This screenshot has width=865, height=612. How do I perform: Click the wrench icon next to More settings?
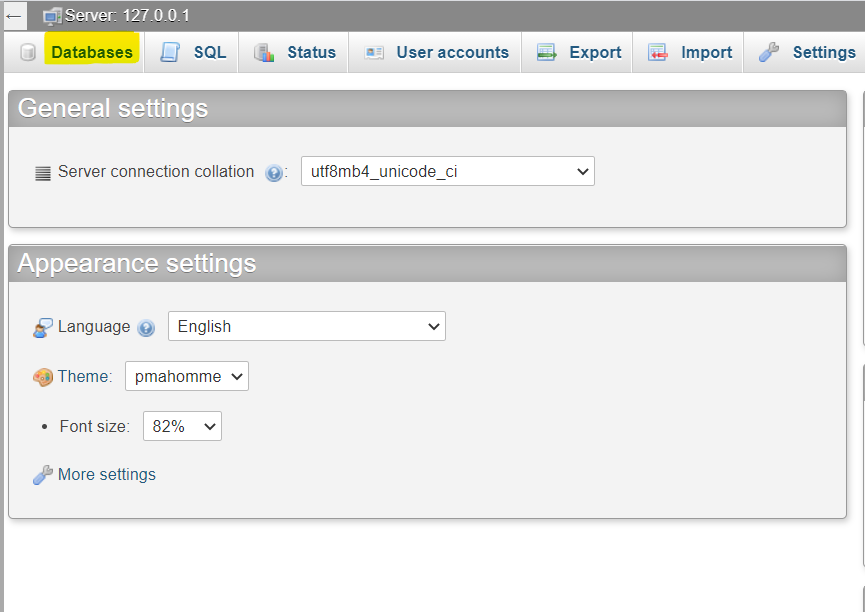pyautogui.click(x=42, y=475)
